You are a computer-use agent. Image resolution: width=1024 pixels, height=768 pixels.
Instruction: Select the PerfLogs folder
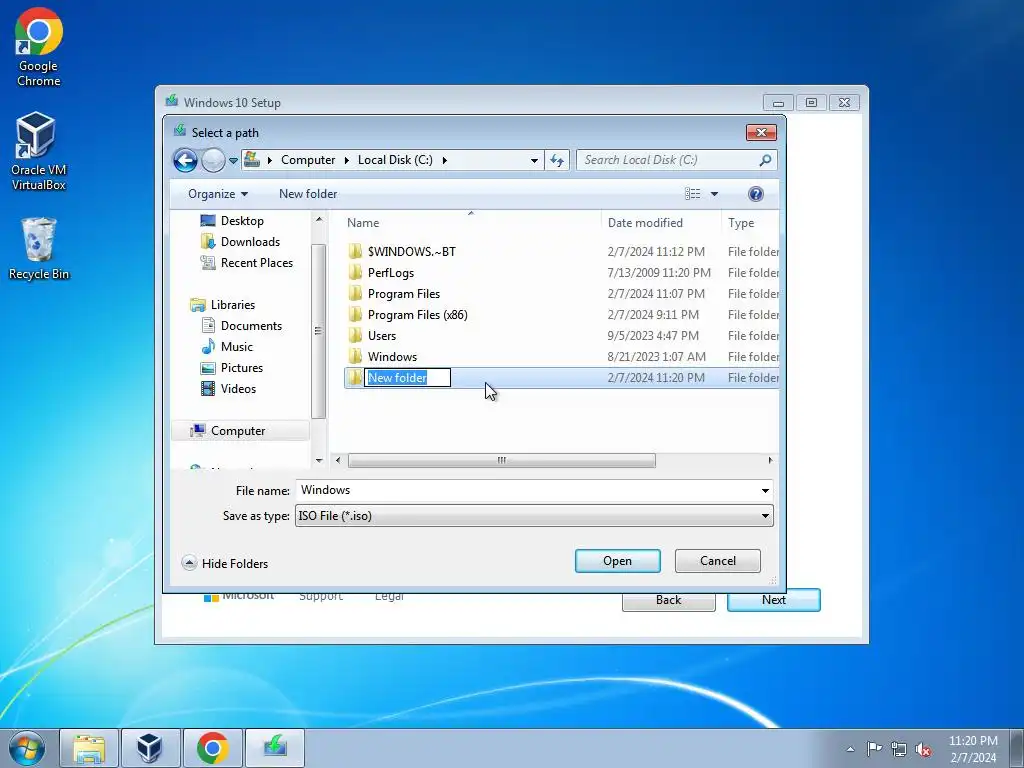tap(391, 273)
